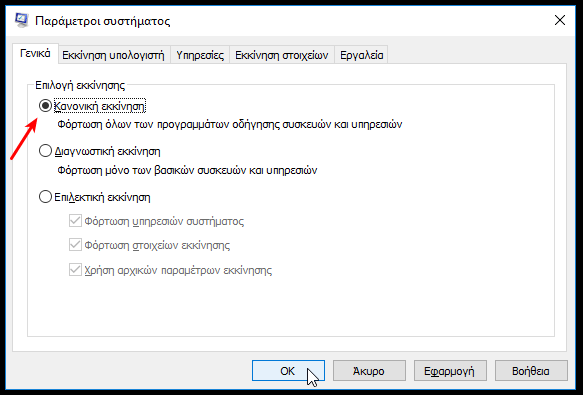Click the system configuration icon in title bar

[x=22, y=20]
